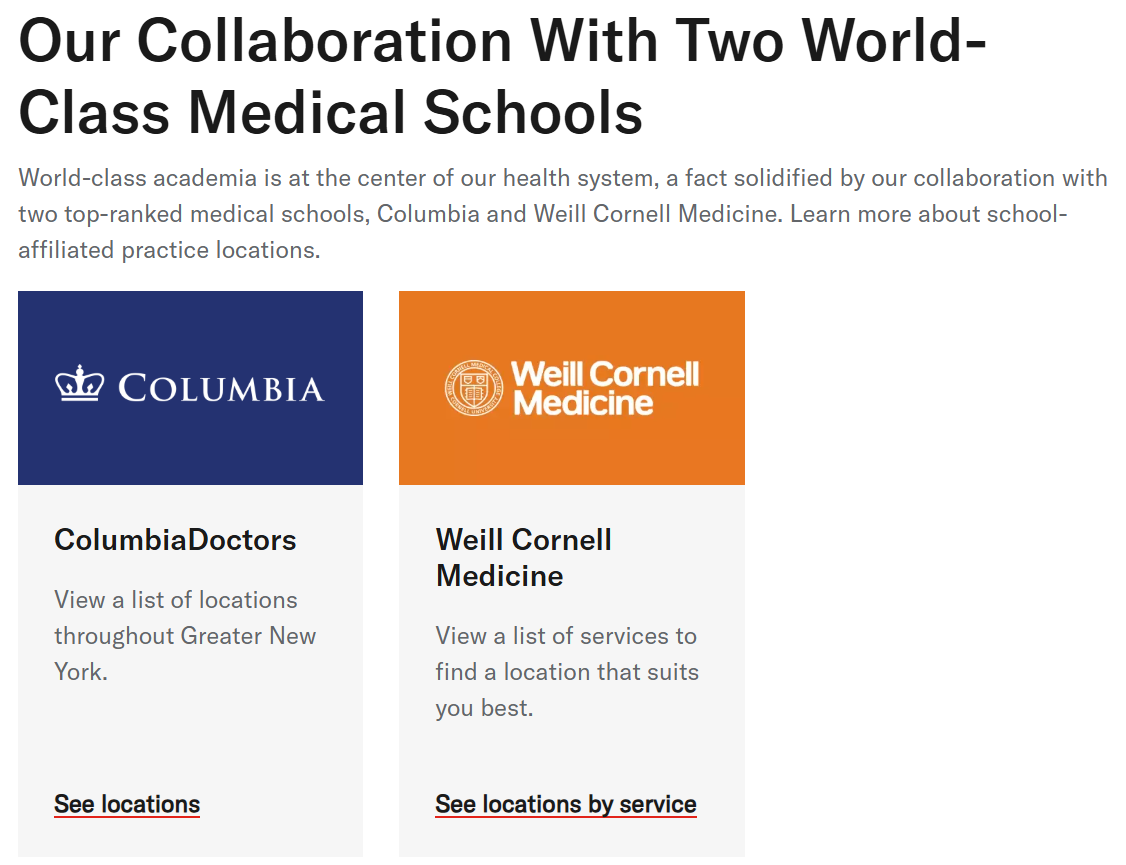This screenshot has width=1126, height=865.
Task: Click the blank white space right of the cards
Action: click(934, 574)
